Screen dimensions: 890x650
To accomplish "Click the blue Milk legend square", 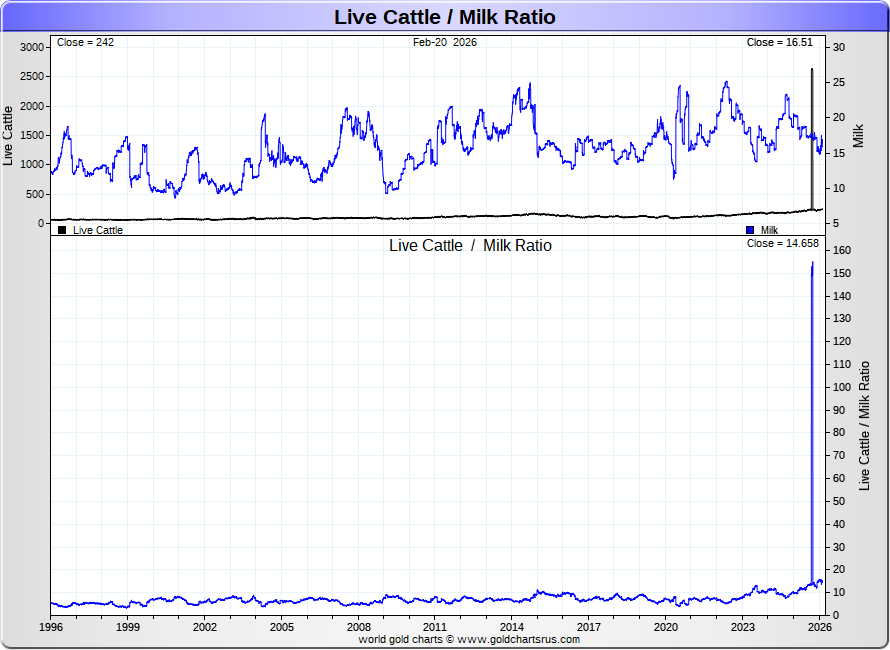I will (x=750, y=230).
